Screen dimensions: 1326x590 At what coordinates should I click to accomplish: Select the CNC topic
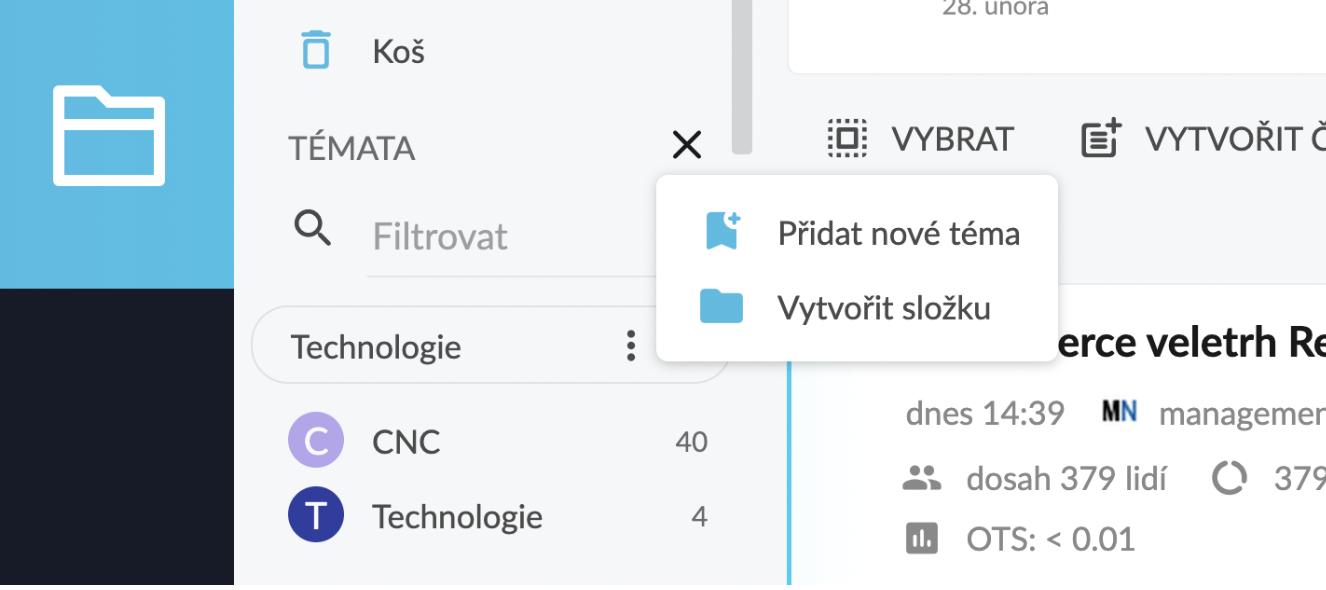coord(406,441)
